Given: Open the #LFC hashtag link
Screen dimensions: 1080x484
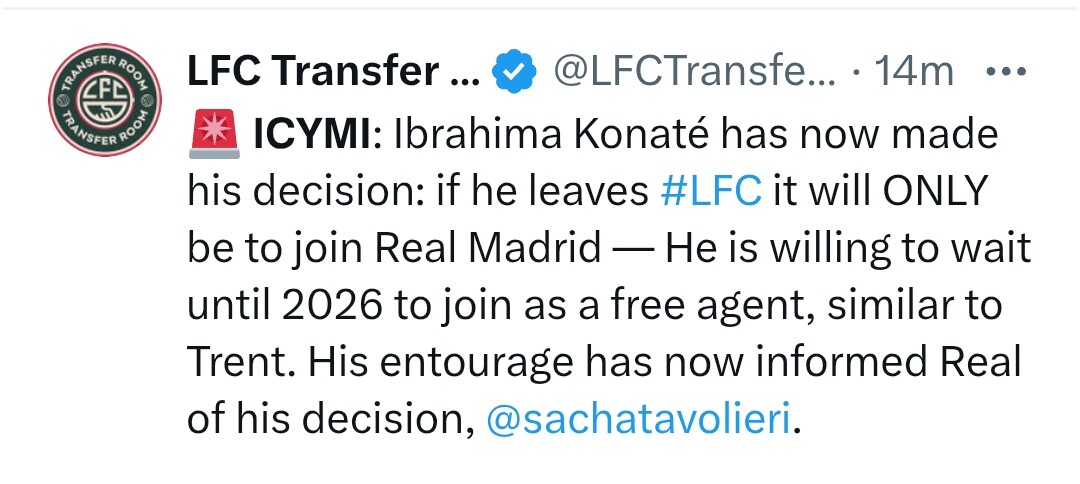Looking at the screenshot, I should click(x=711, y=192).
